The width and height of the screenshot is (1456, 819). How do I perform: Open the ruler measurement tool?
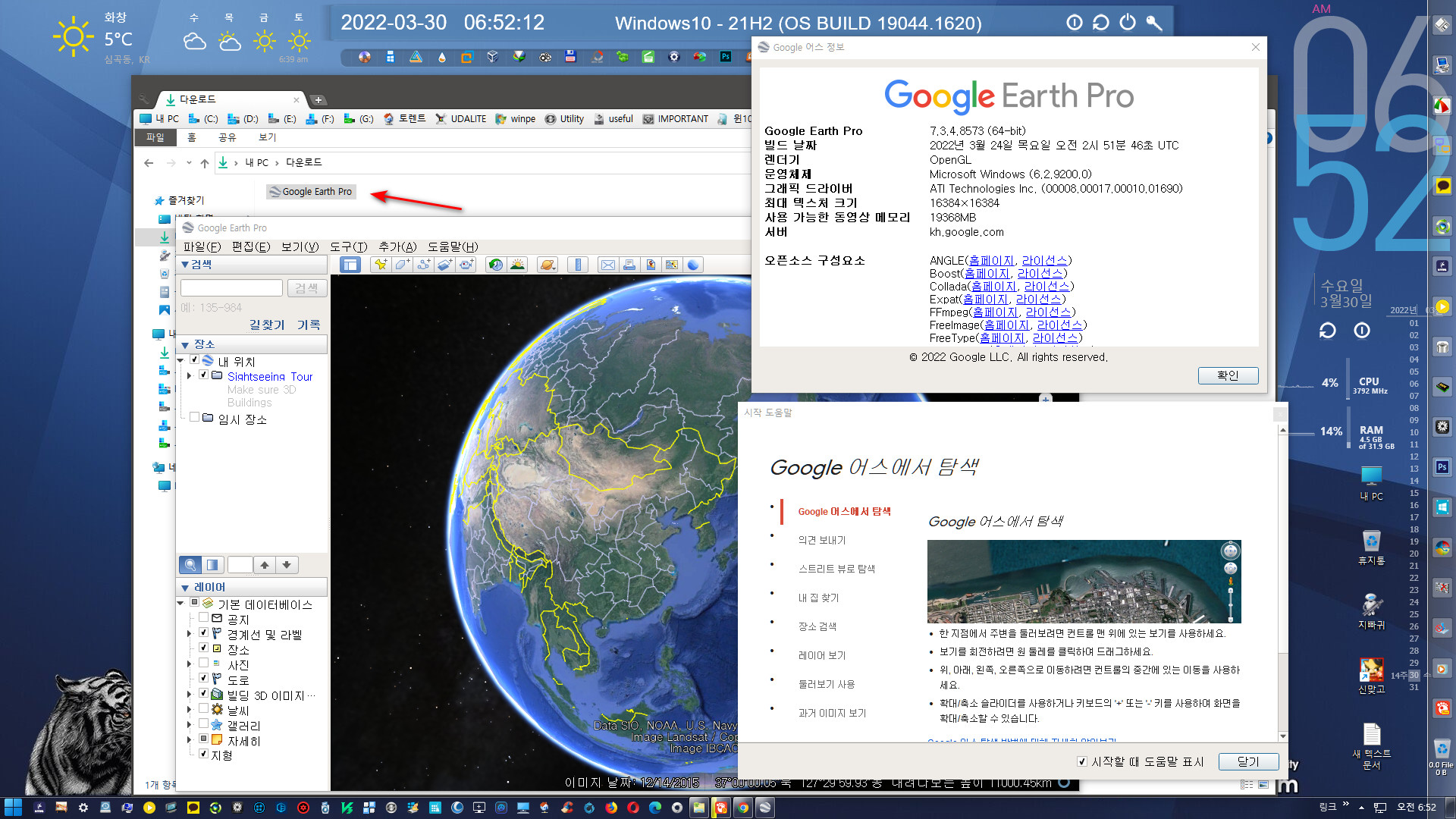click(578, 265)
